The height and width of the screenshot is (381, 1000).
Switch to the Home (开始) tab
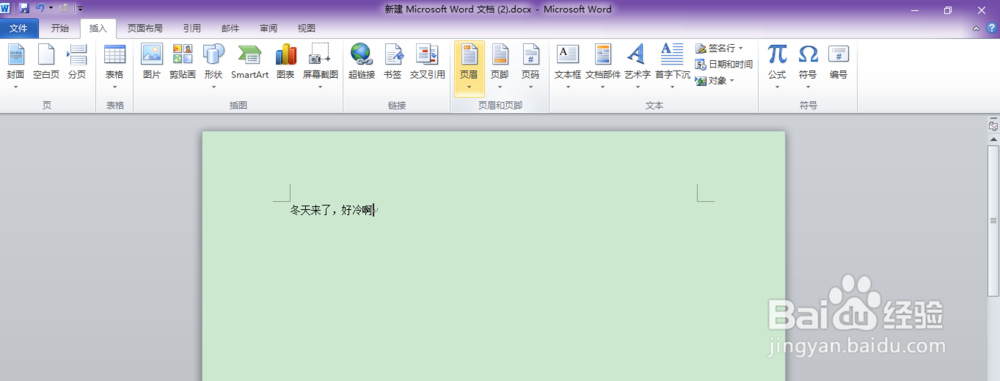pos(60,28)
